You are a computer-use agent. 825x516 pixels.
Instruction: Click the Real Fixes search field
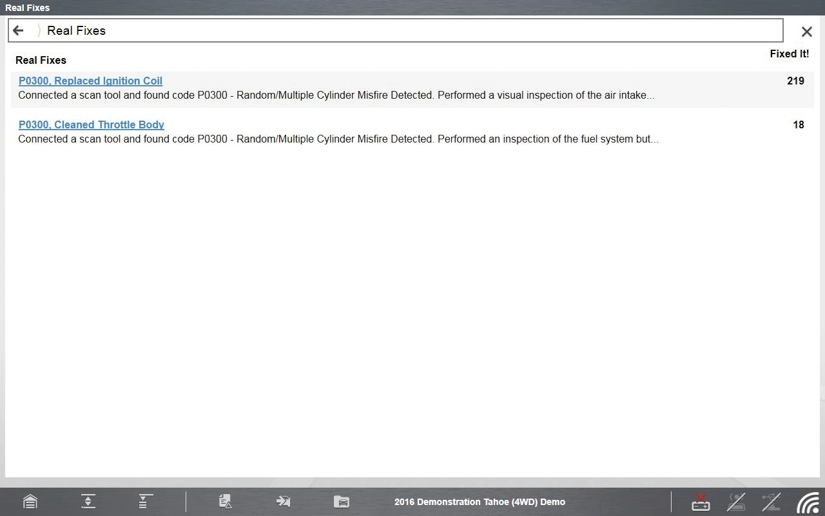pyautogui.click(x=400, y=31)
